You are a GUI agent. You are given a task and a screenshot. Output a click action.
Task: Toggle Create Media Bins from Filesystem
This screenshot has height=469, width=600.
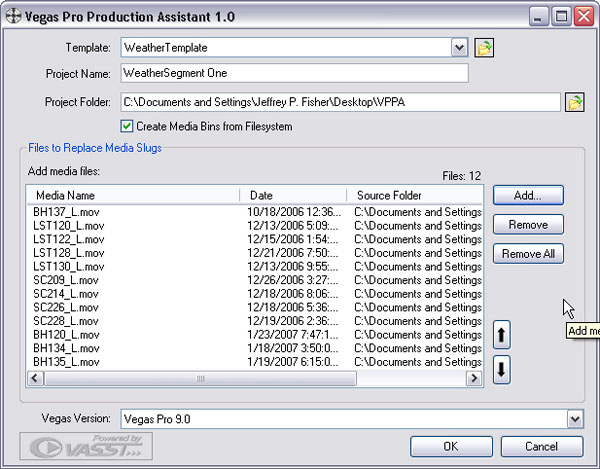(x=127, y=126)
